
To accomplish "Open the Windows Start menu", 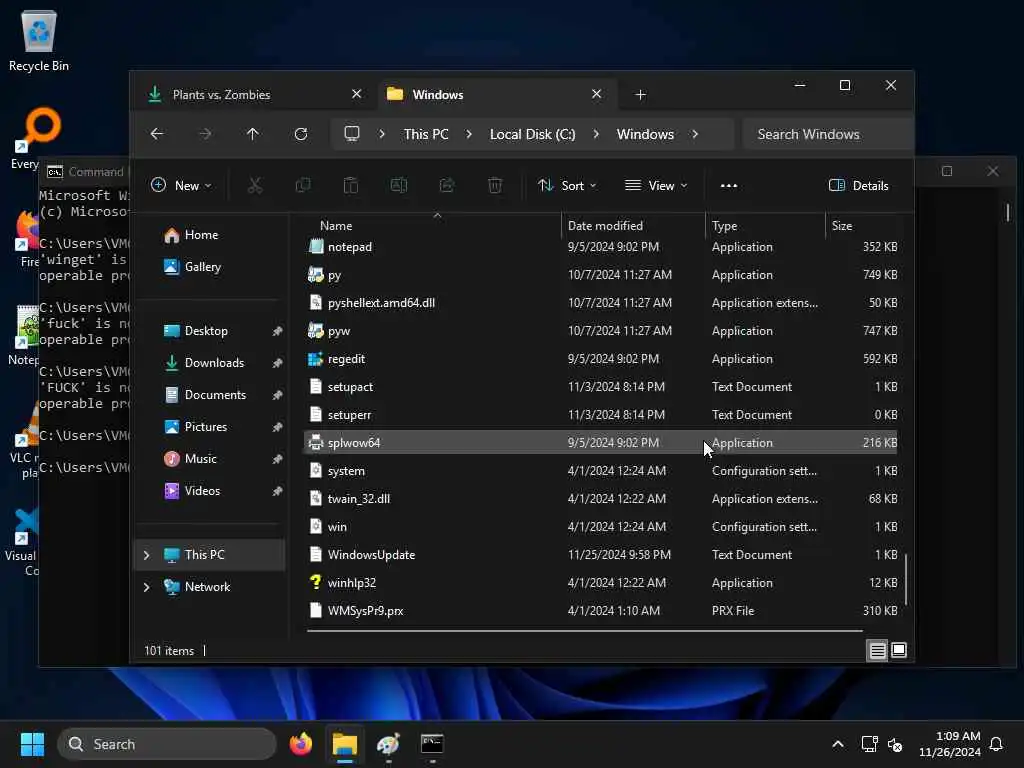I will pos(32,744).
